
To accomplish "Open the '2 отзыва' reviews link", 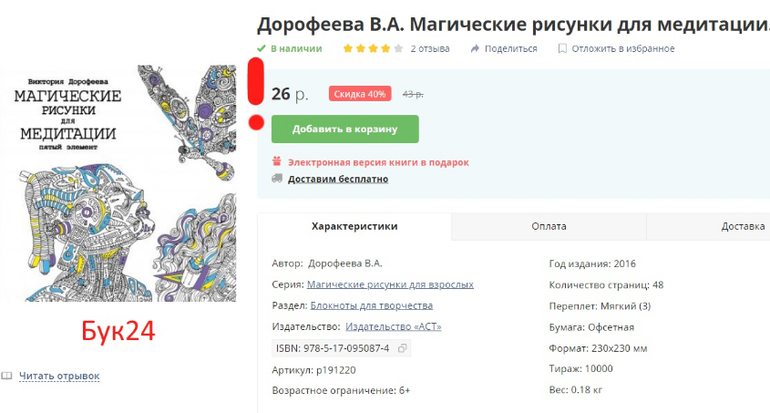I will click(x=429, y=48).
